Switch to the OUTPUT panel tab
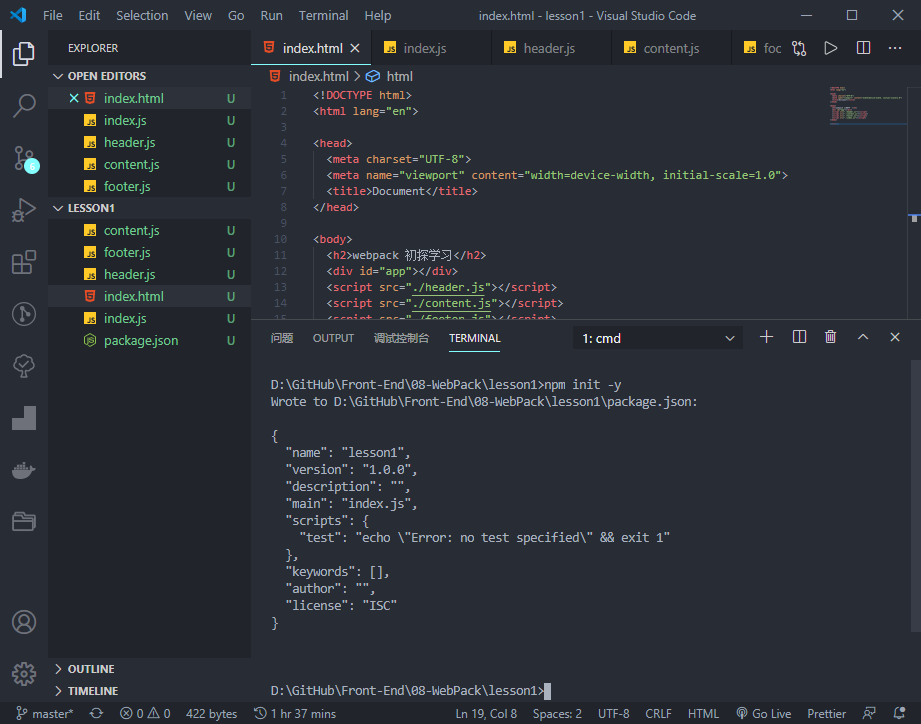This screenshot has width=921, height=724. coord(333,338)
